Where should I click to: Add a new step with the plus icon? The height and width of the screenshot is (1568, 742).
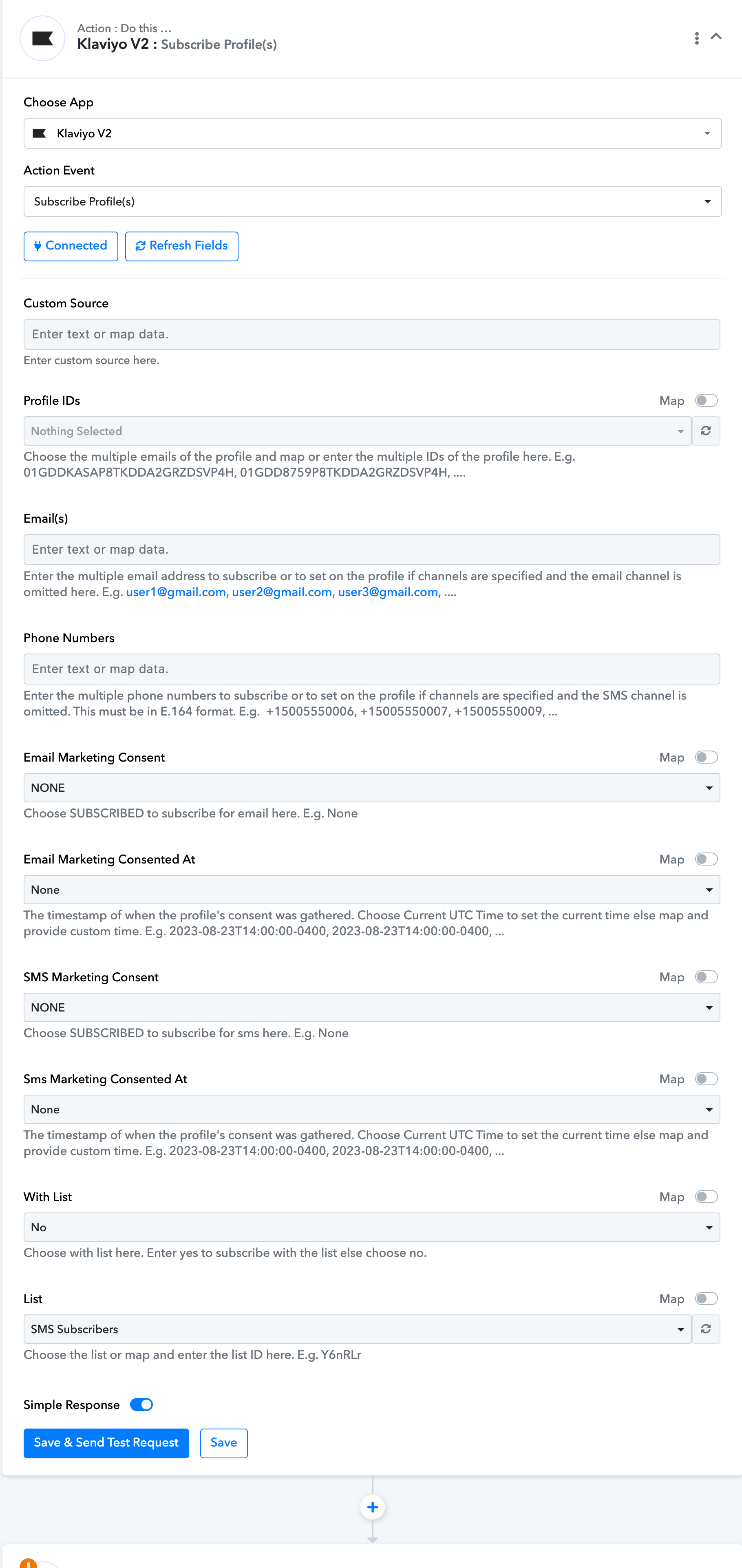[373, 1507]
